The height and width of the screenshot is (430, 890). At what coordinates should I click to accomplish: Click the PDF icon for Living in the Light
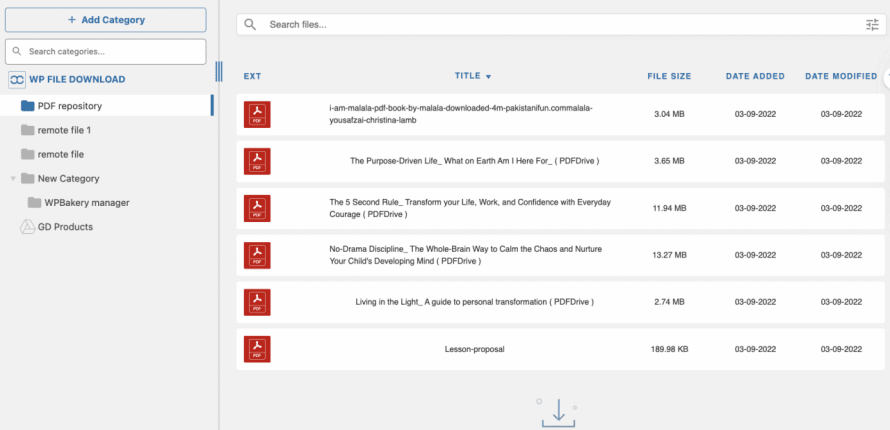[257, 302]
